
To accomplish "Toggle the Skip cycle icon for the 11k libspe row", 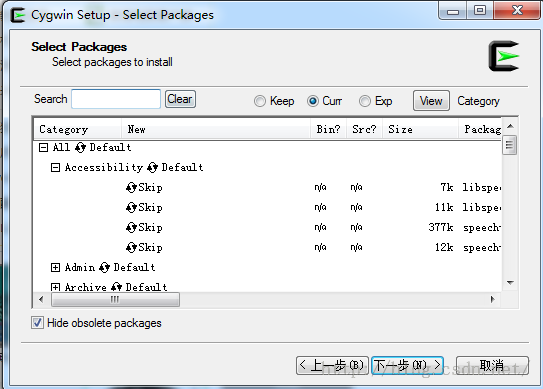I will pyautogui.click(x=131, y=208).
